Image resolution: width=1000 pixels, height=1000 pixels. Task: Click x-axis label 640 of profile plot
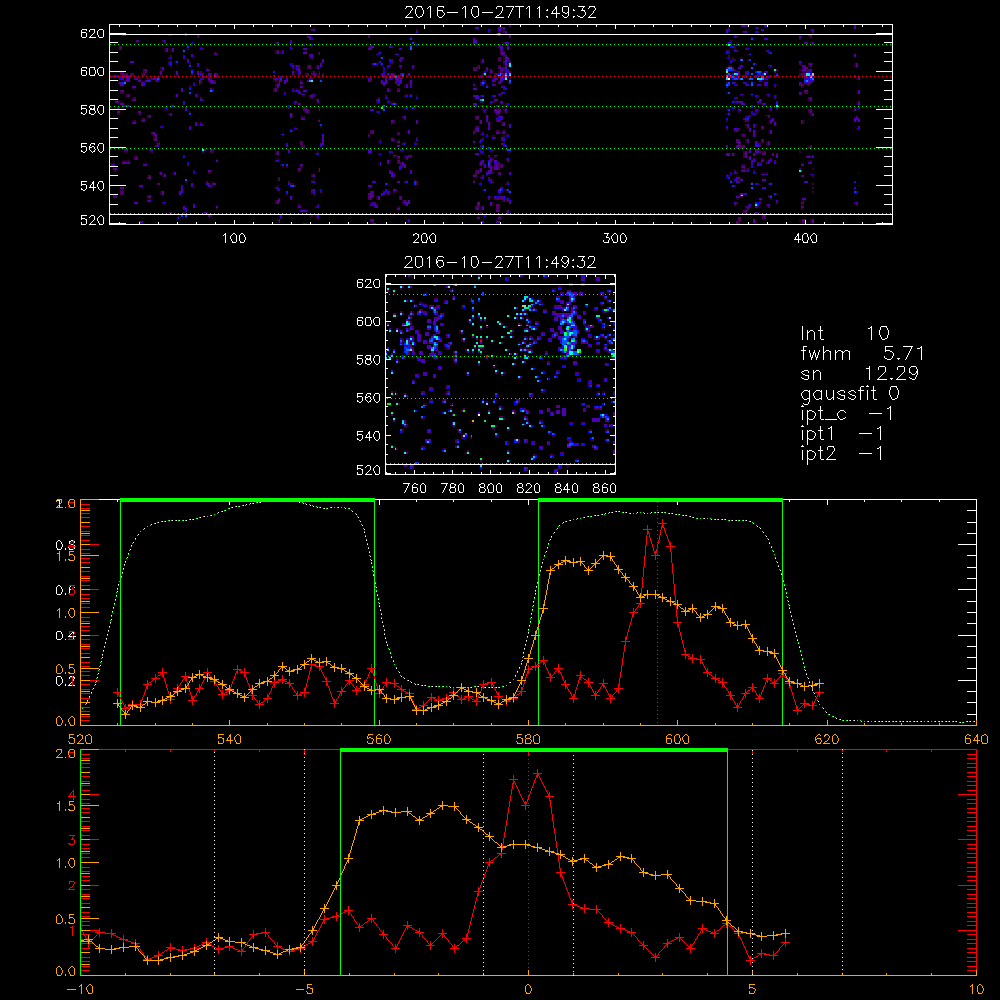pos(976,739)
